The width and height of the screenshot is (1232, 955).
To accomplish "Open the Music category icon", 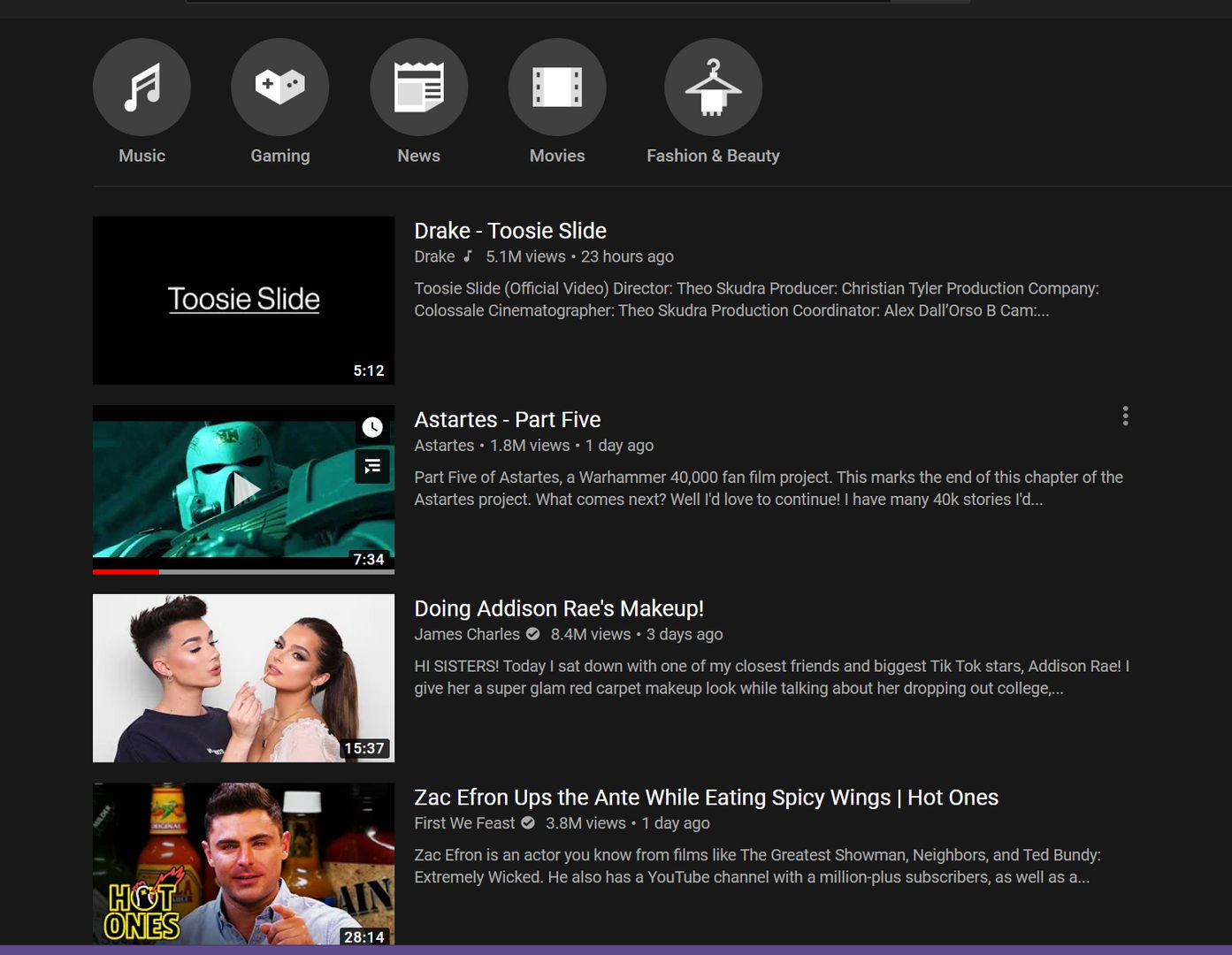I will coord(142,88).
